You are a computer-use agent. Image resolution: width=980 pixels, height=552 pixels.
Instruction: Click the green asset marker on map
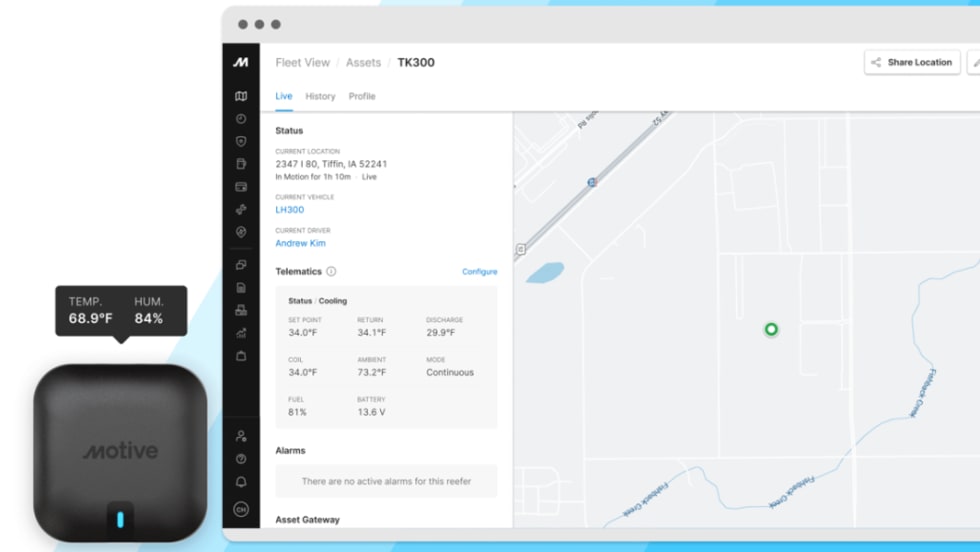(x=771, y=329)
